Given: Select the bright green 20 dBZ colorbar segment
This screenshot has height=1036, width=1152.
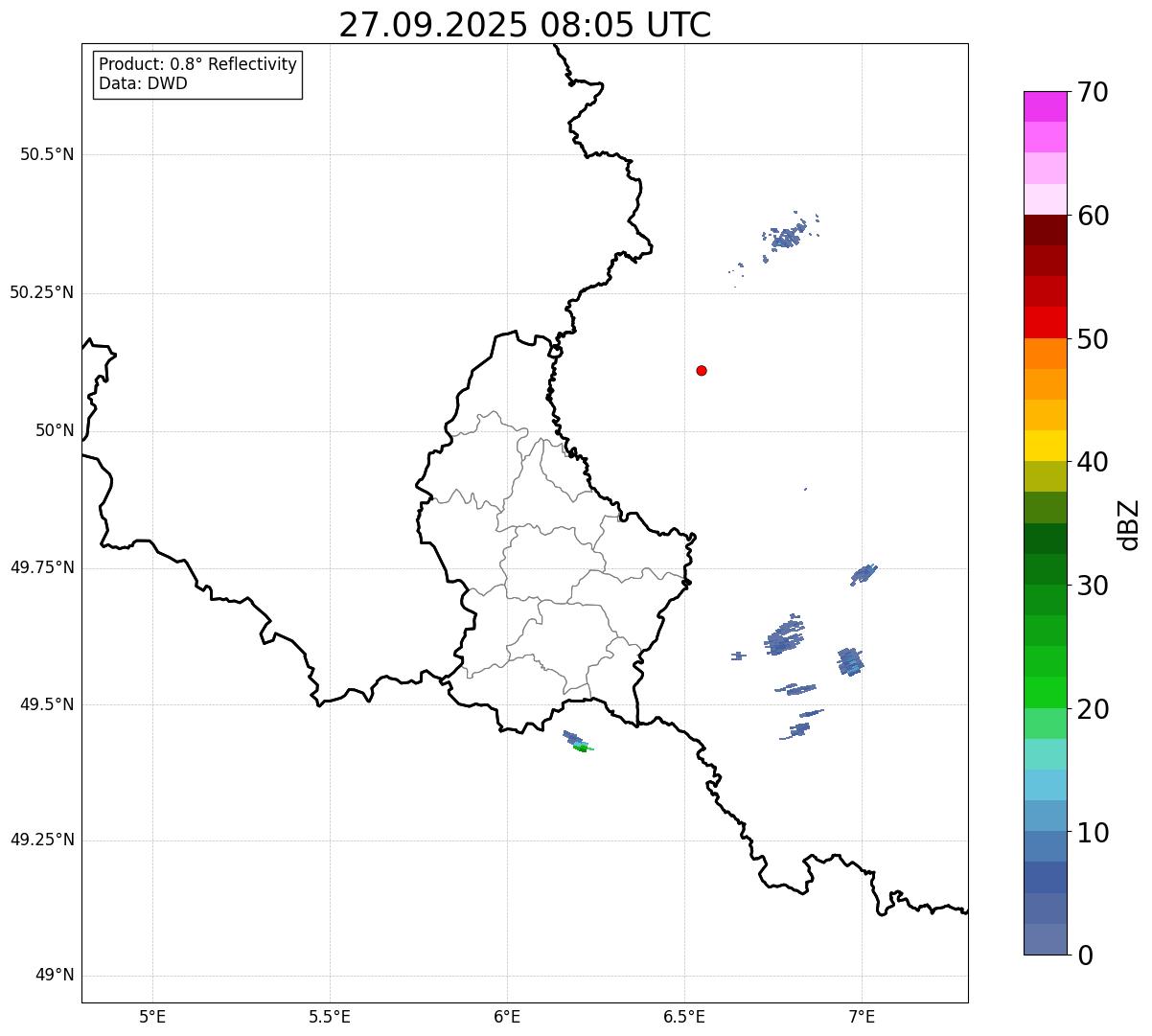Looking at the screenshot, I should pos(1046,692).
